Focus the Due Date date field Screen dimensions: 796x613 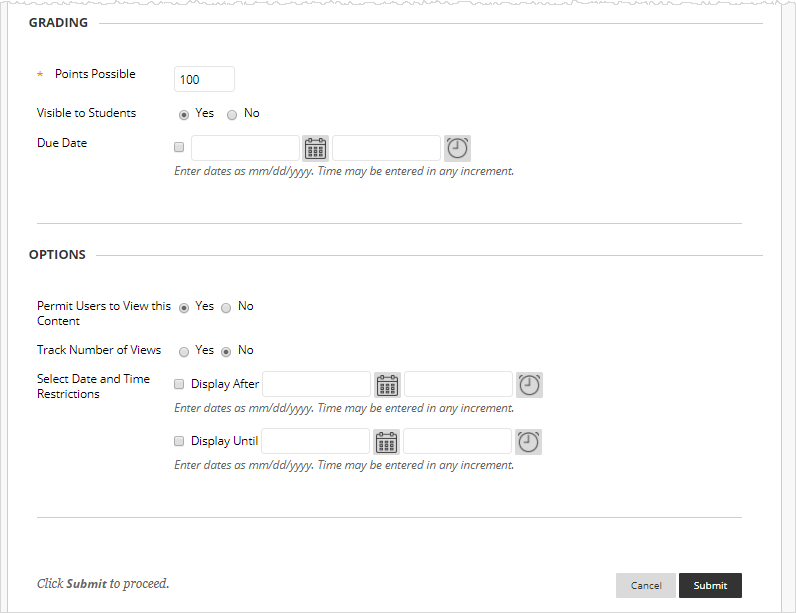[x=245, y=148]
